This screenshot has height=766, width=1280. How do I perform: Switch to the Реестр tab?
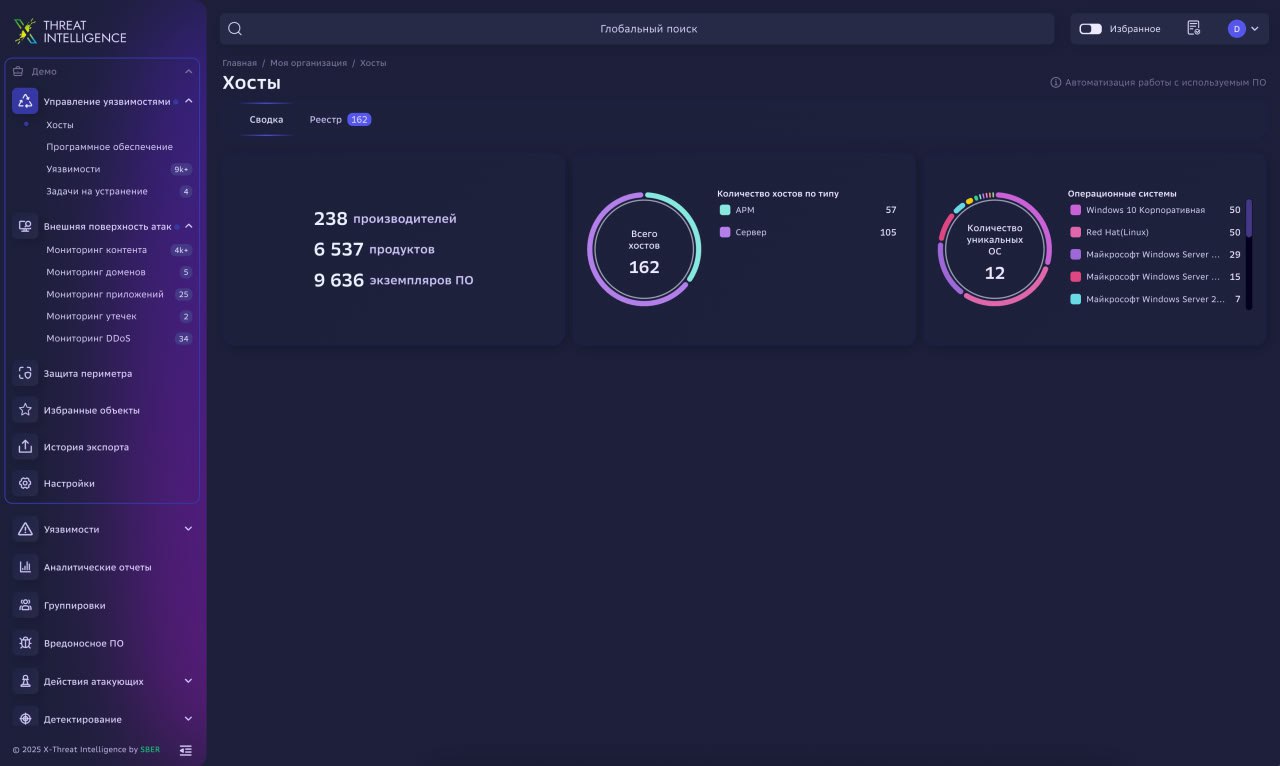tap(339, 120)
